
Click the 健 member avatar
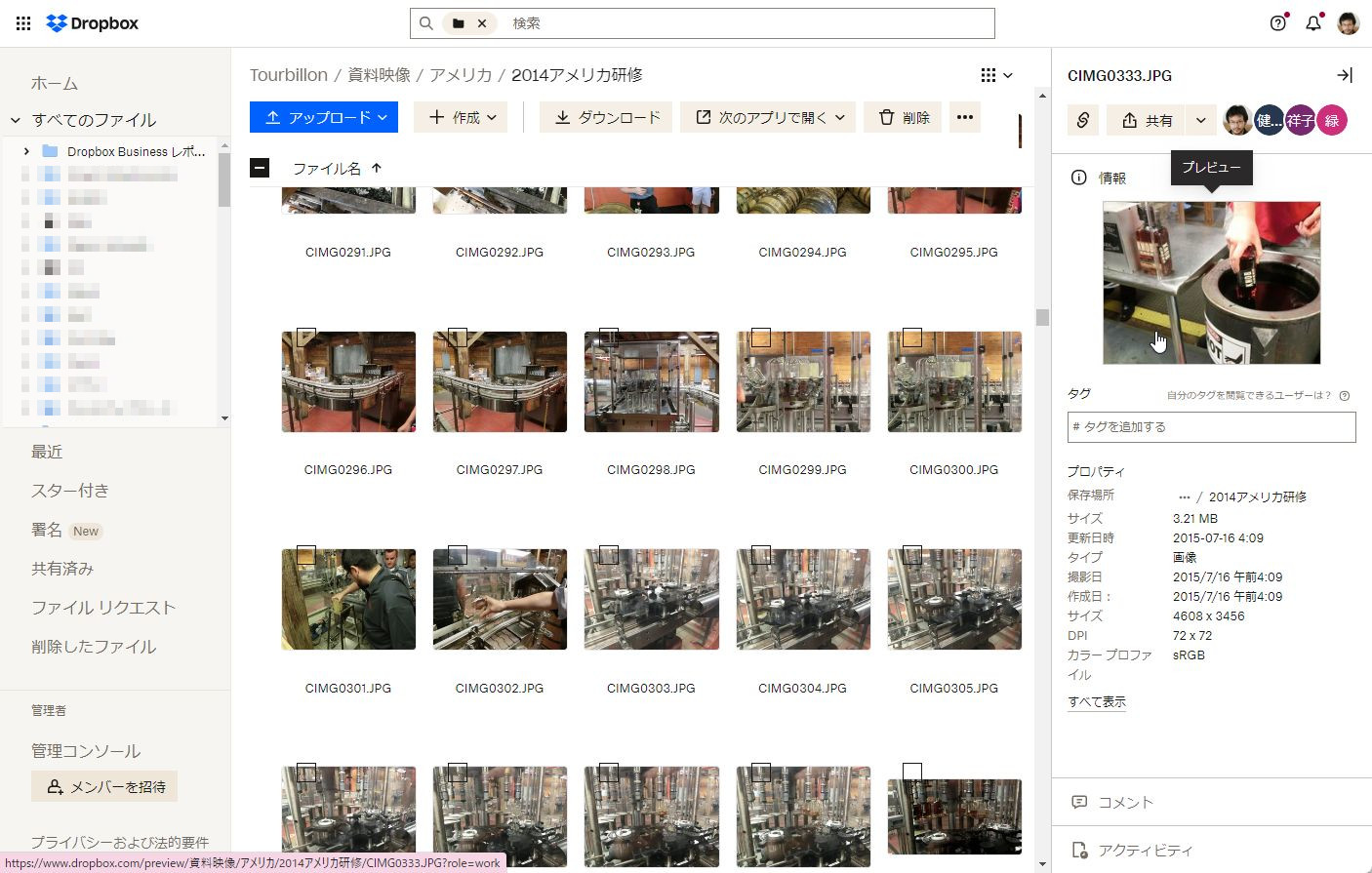1269,120
